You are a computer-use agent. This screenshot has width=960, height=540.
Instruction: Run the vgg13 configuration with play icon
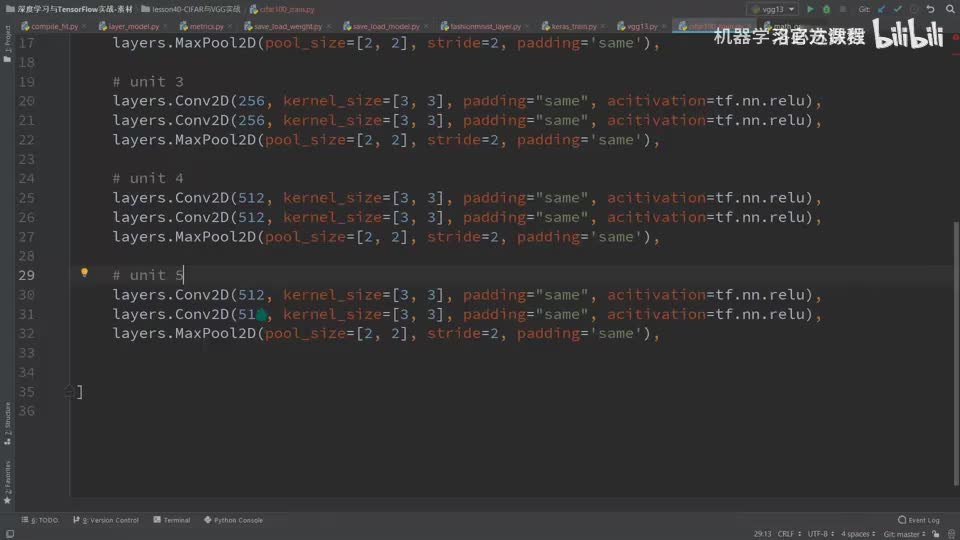pyautogui.click(x=810, y=9)
